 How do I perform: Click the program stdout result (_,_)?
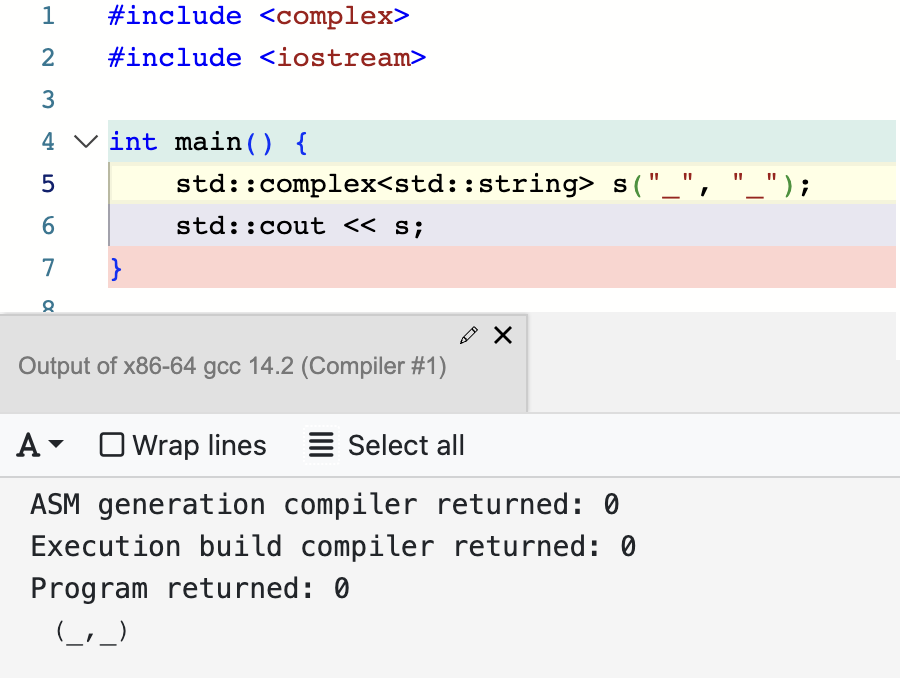[91, 632]
